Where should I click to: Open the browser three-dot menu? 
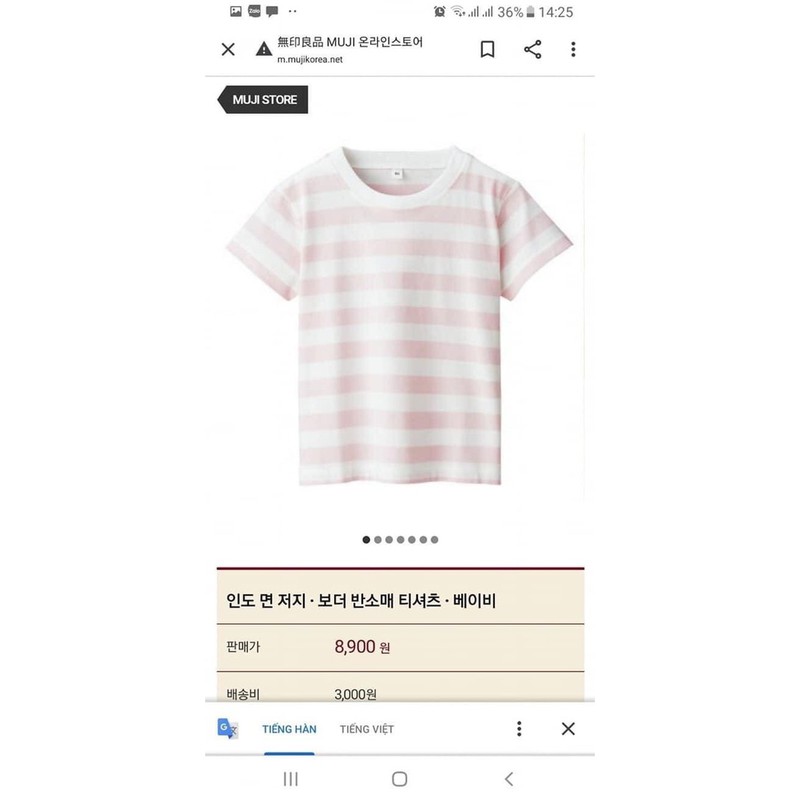click(x=573, y=49)
